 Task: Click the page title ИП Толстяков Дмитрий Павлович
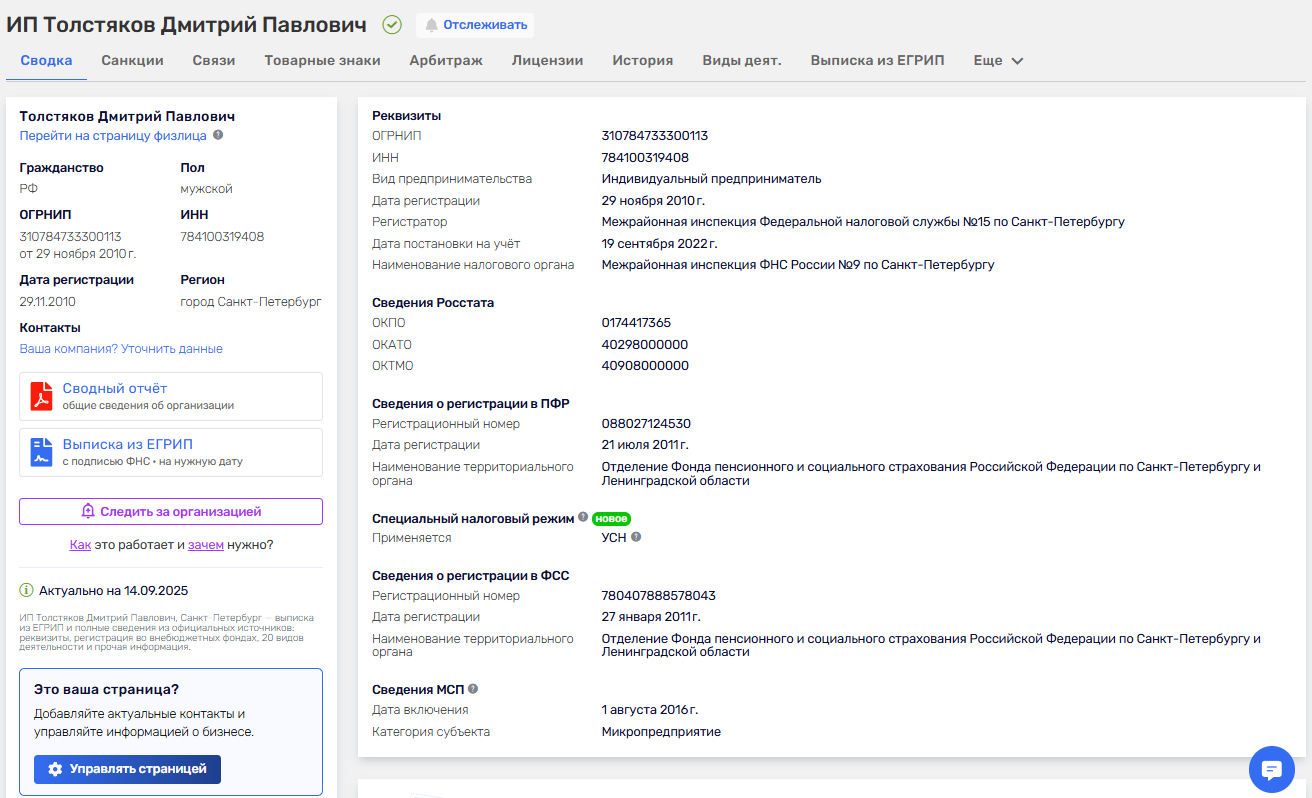(x=186, y=25)
